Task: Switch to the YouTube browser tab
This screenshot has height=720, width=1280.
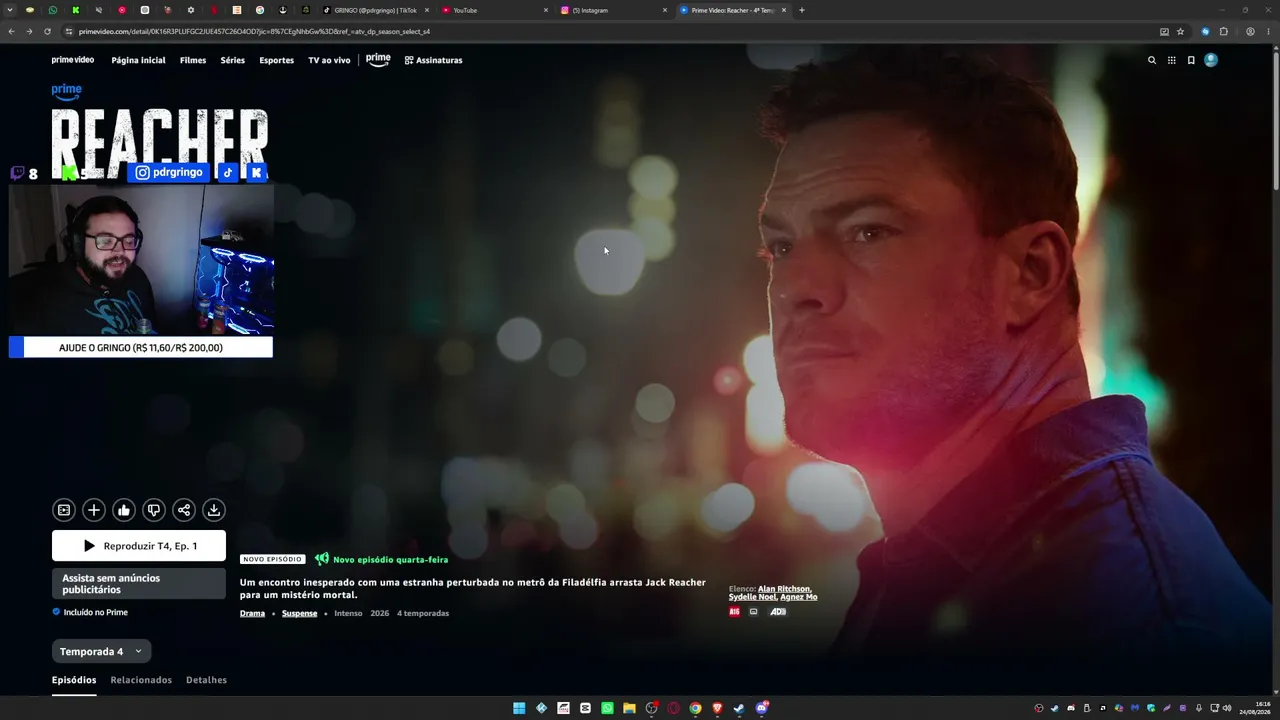Action: [495, 10]
